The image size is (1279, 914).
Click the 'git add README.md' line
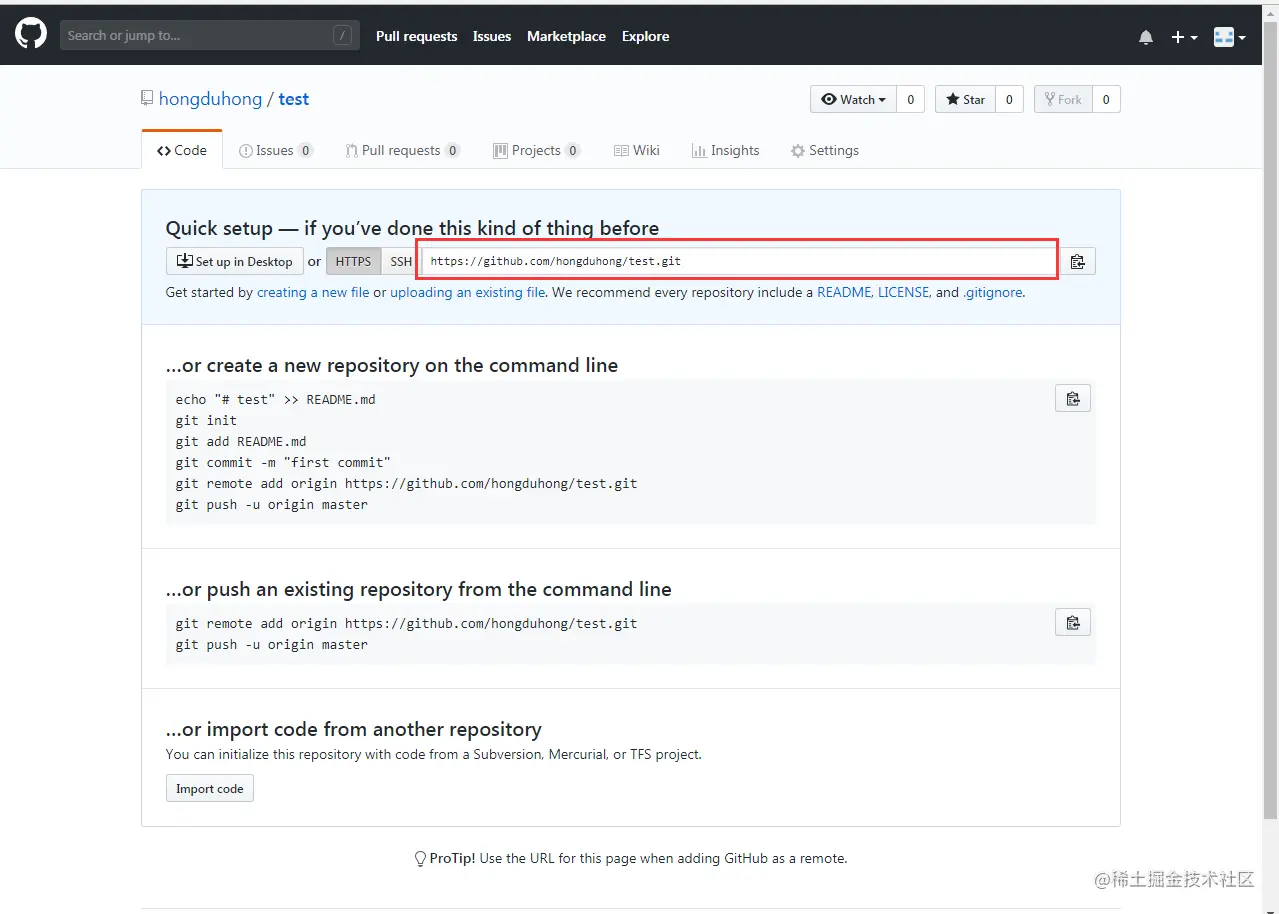[241, 441]
